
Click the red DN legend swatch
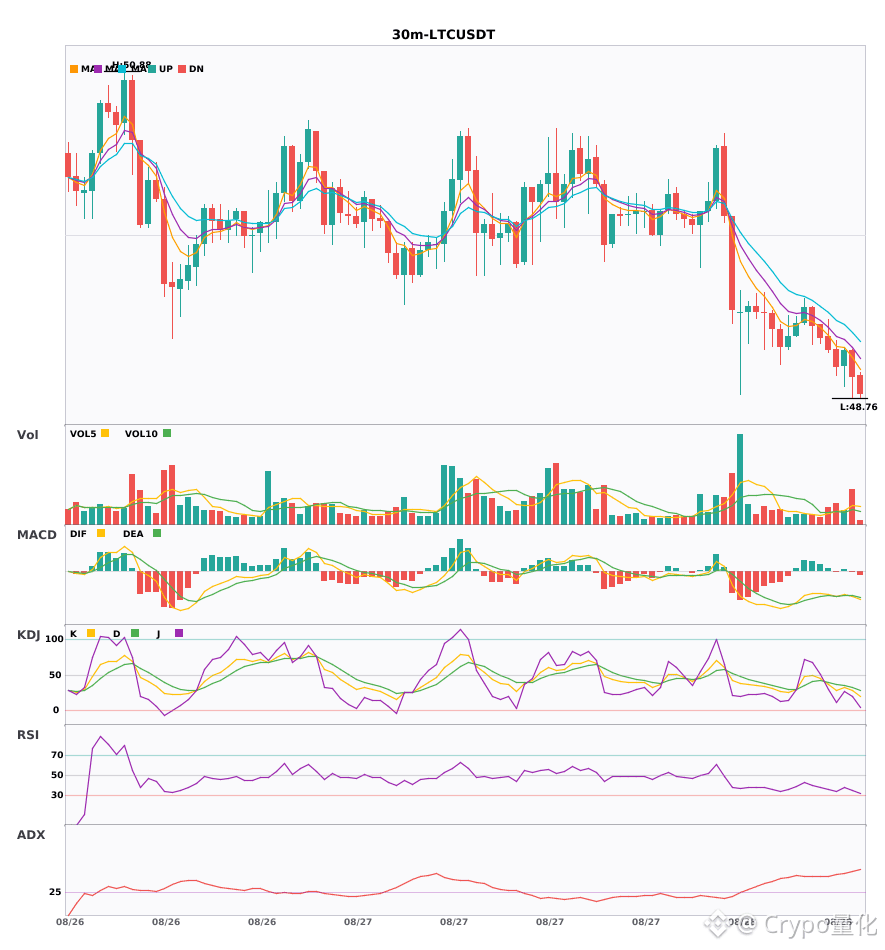(x=182, y=69)
